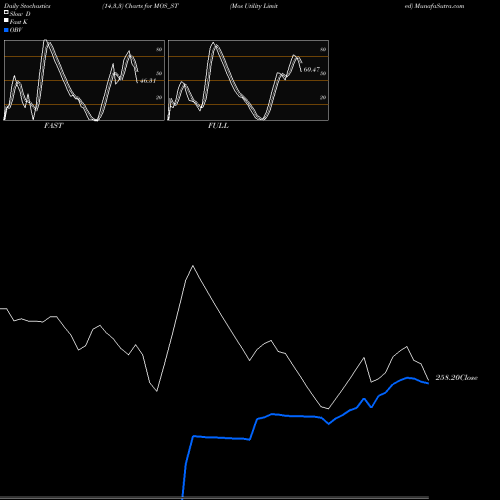Click the FULL stochastic chart thumbnail
The height and width of the screenshot is (500, 500).
point(248,80)
